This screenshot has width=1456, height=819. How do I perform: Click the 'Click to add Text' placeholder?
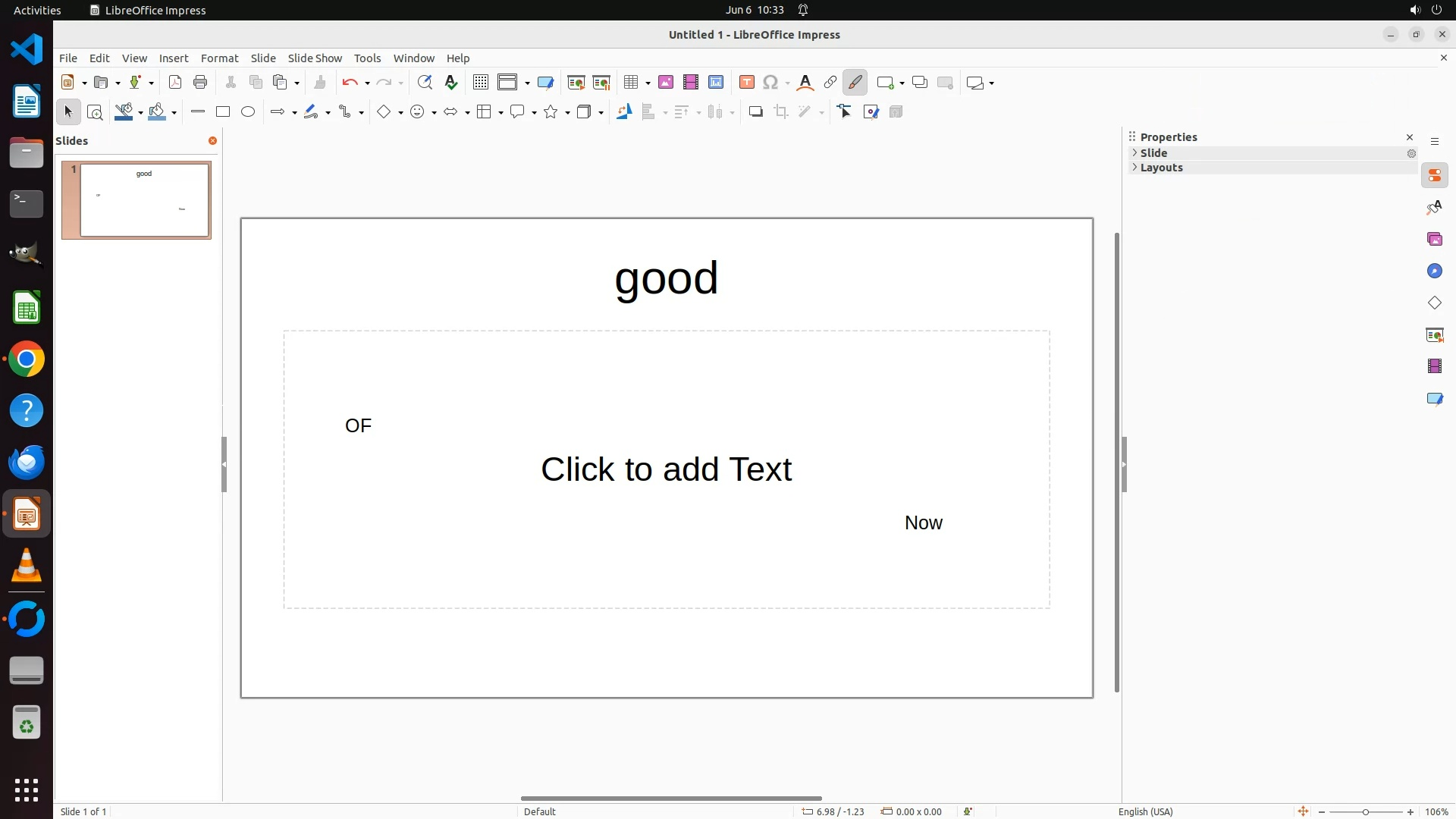(666, 469)
